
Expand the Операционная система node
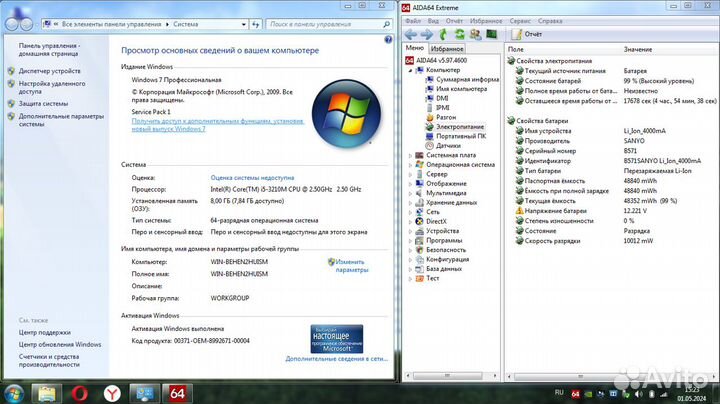(x=411, y=165)
